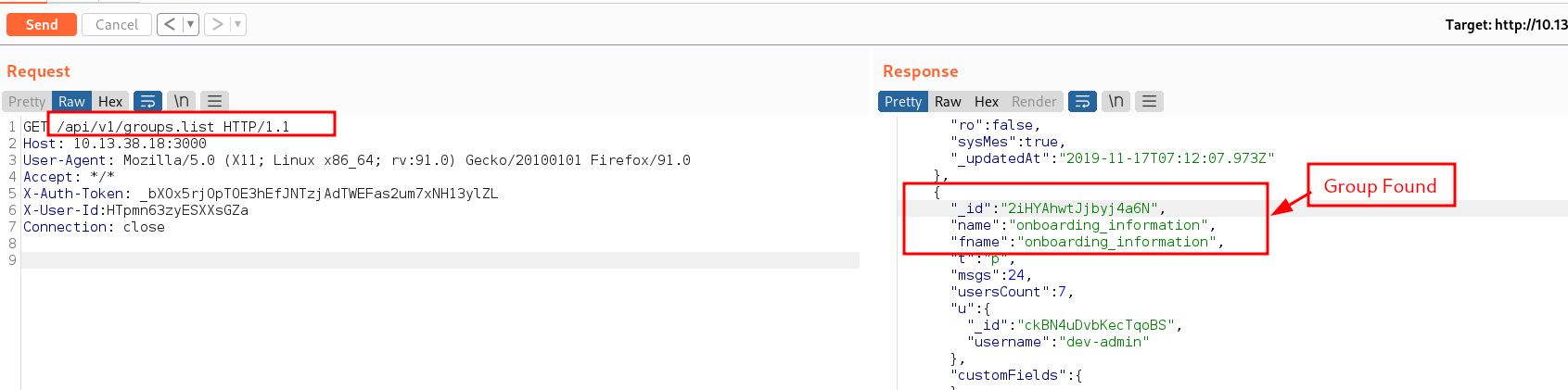Switch Response view to Raw tab
This screenshot has width=1568, height=390.
click(x=948, y=101)
